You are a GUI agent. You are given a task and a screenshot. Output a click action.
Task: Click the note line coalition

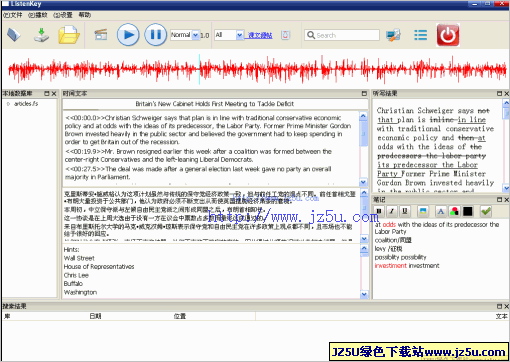point(393,240)
